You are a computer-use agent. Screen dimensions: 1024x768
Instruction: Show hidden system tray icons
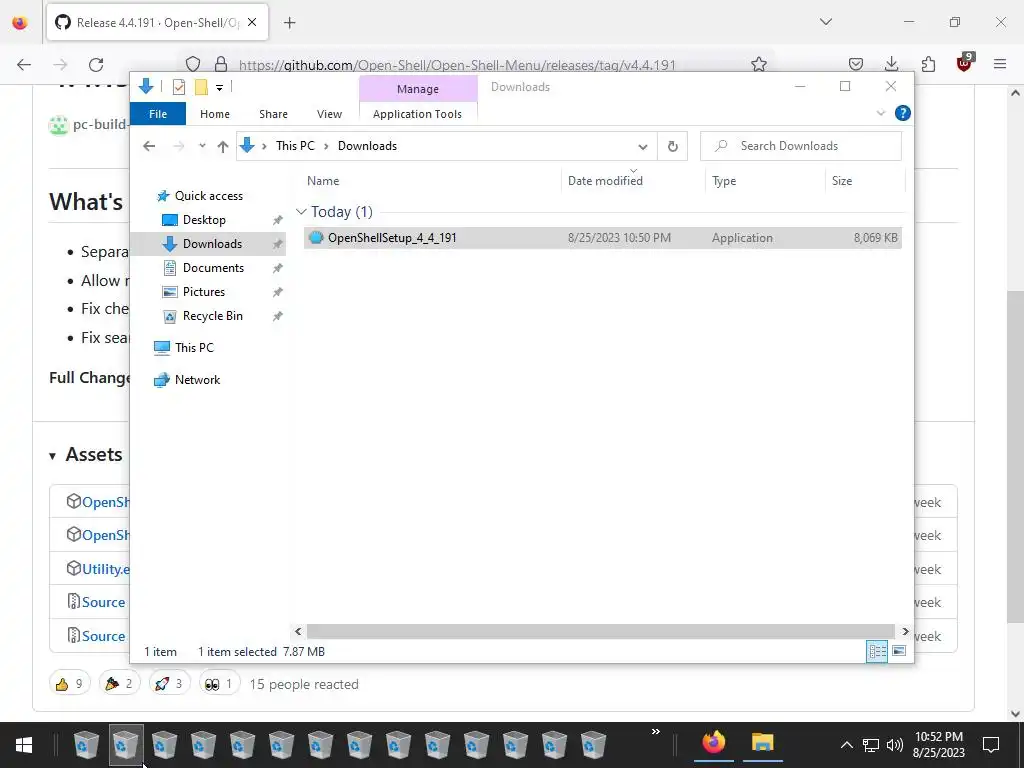(x=846, y=745)
